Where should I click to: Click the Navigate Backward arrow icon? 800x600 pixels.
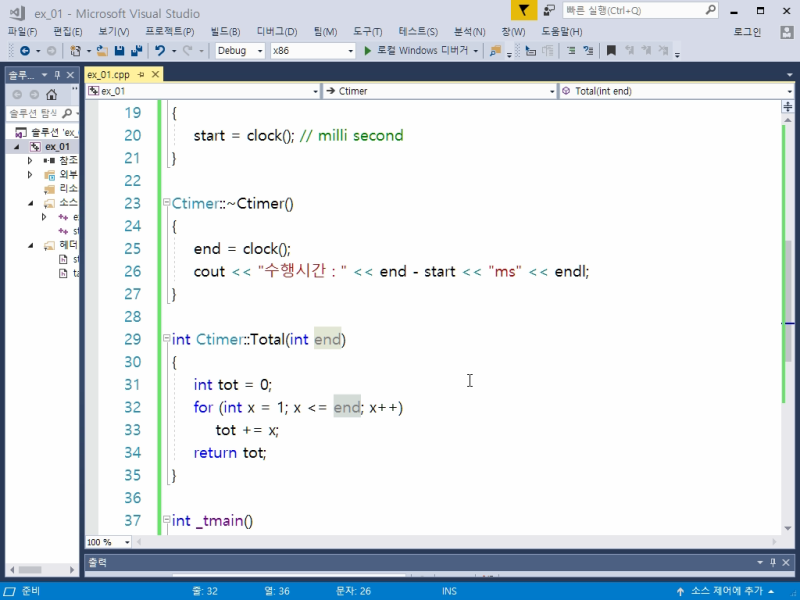click(x=24, y=51)
